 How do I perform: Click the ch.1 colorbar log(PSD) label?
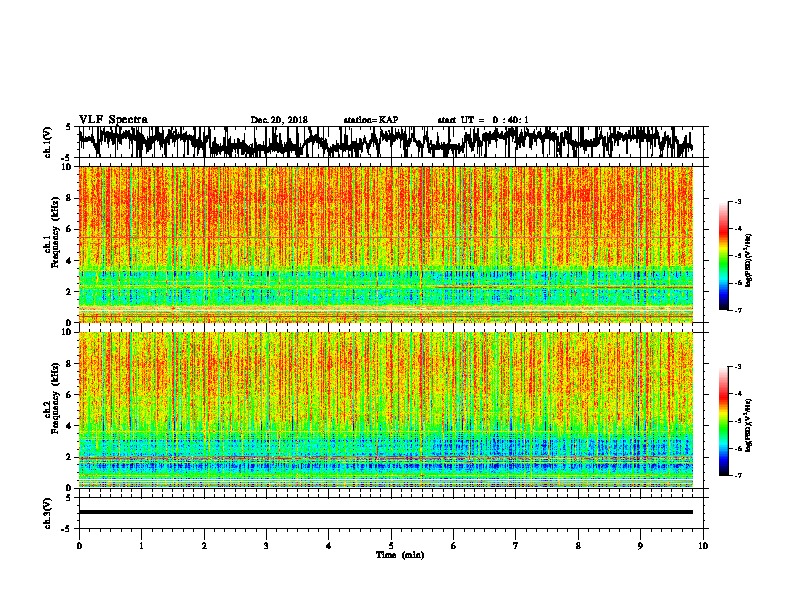749,261
